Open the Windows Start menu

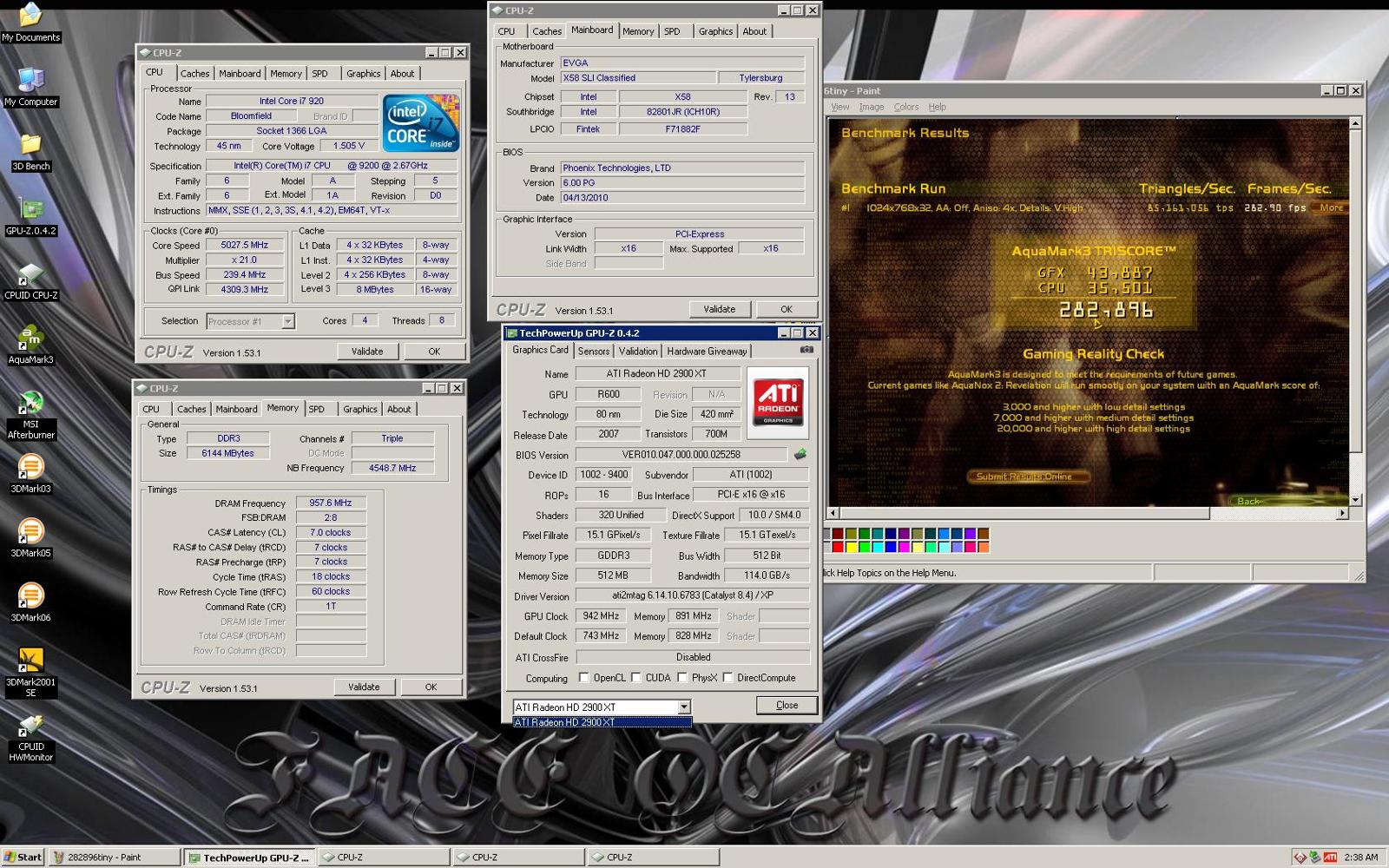click(x=23, y=858)
